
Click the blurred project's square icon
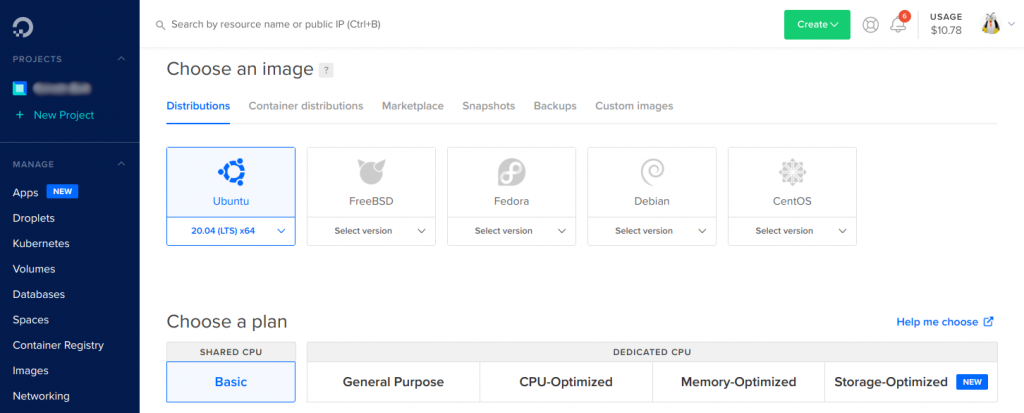(x=20, y=88)
